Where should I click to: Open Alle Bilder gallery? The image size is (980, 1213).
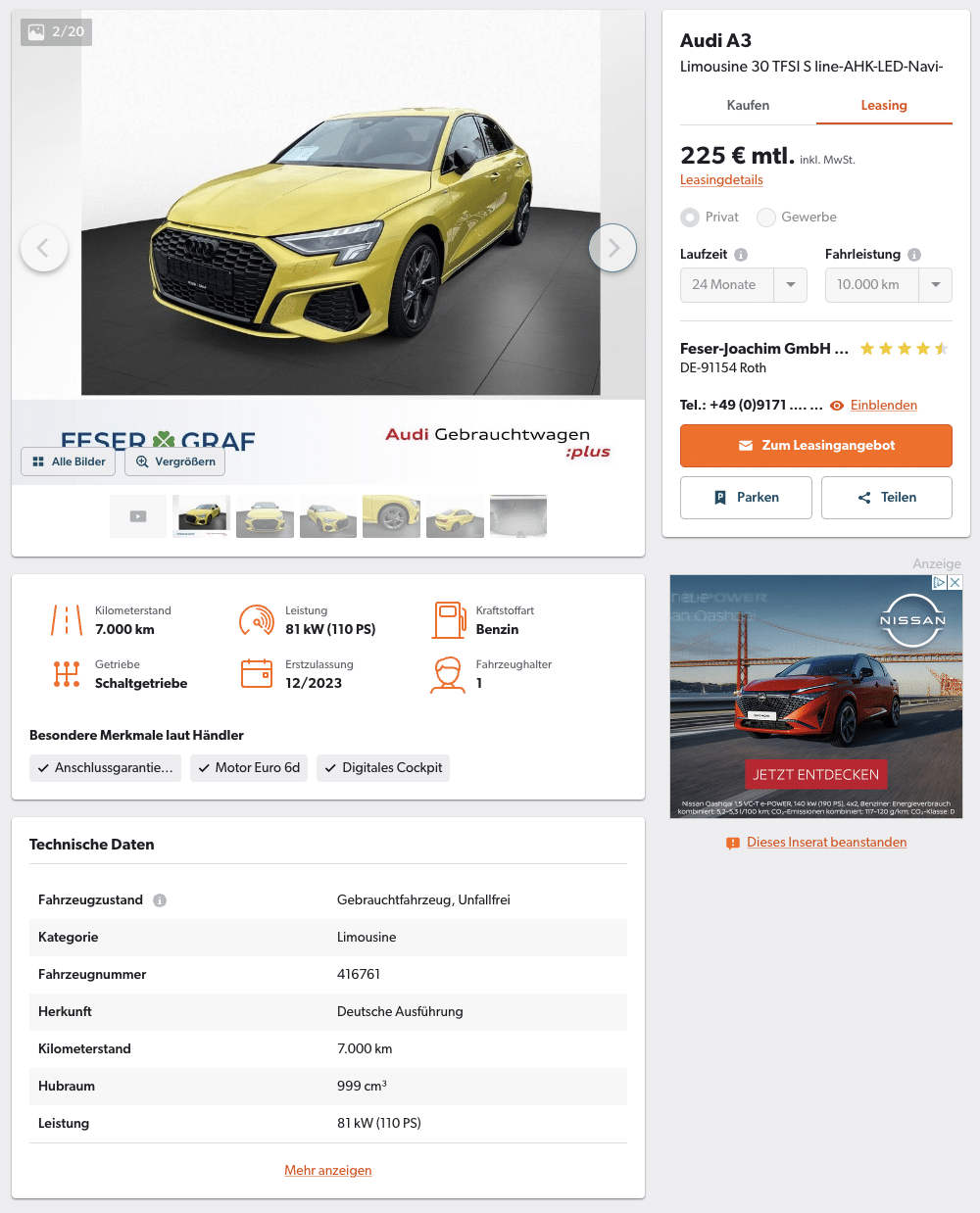click(69, 461)
